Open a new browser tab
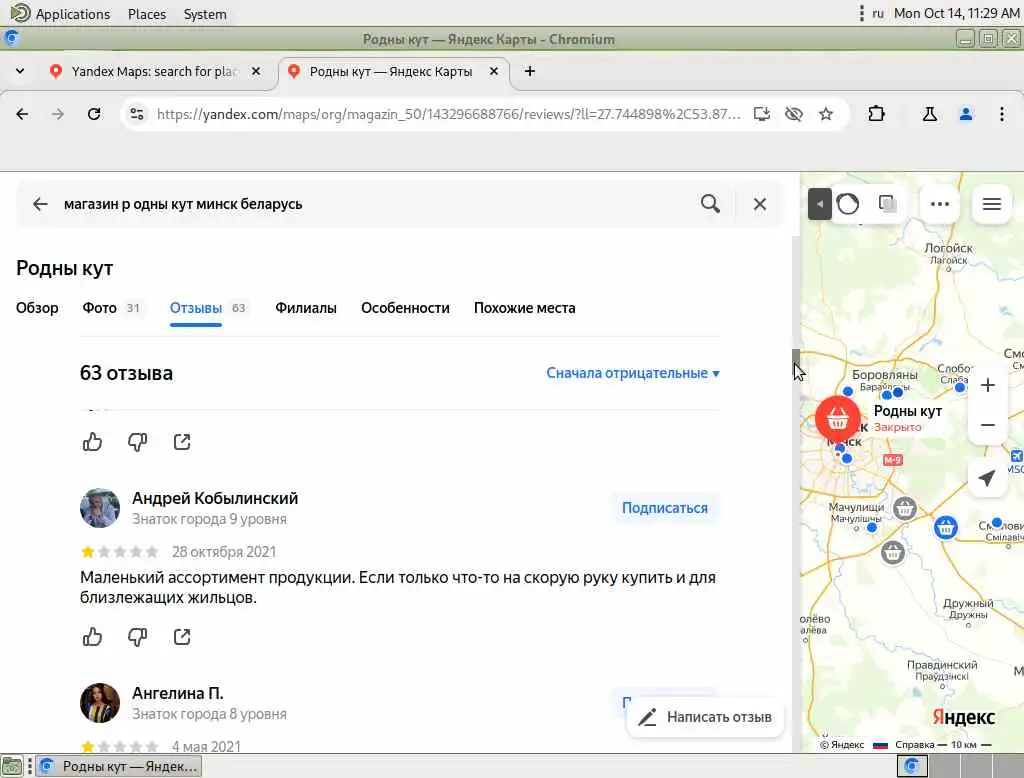 pyautogui.click(x=530, y=71)
